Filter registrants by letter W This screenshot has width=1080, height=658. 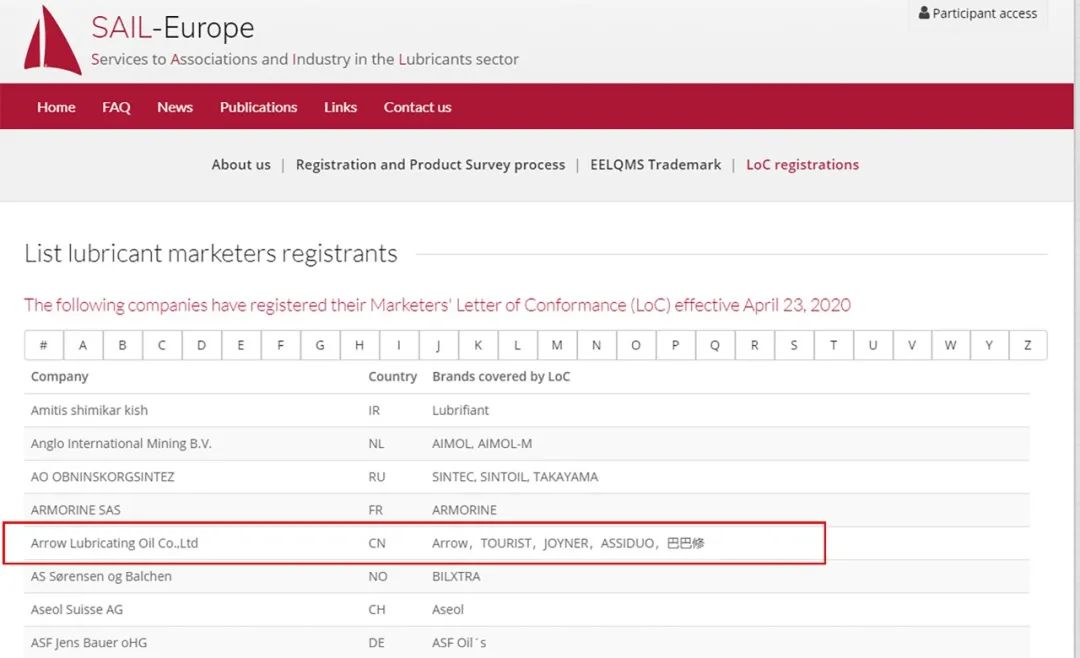[951, 345]
